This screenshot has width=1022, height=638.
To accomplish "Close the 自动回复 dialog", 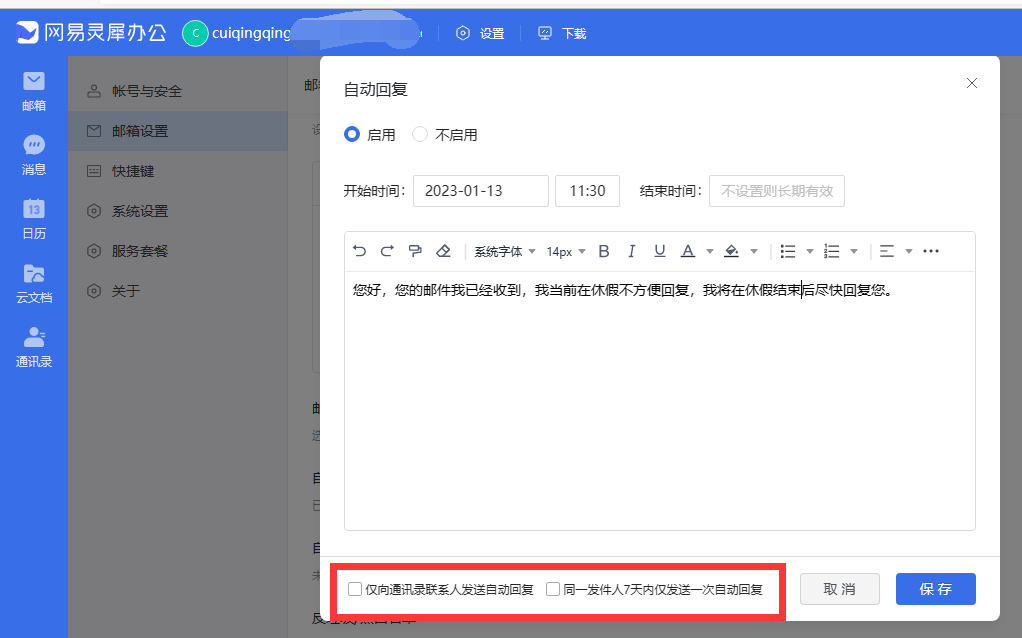I will point(972,83).
